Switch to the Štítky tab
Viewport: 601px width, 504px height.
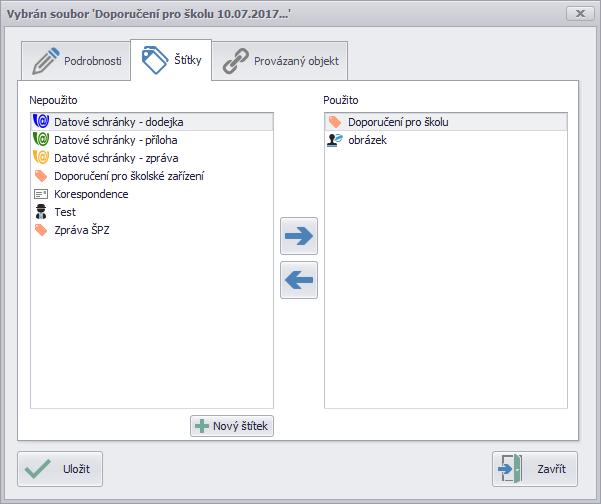(x=171, y=60)
